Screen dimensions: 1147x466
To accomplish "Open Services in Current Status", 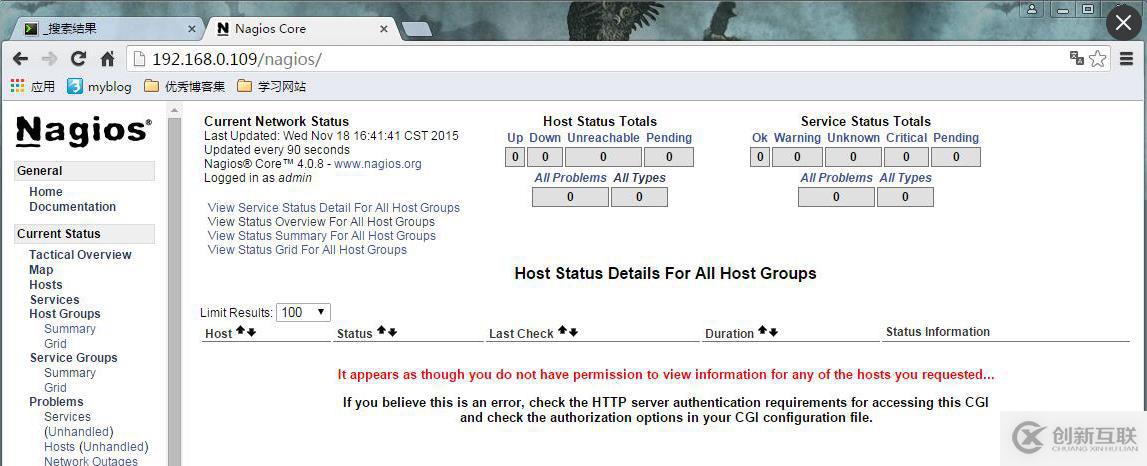I will pyautogui.click(x=54, y=299).
